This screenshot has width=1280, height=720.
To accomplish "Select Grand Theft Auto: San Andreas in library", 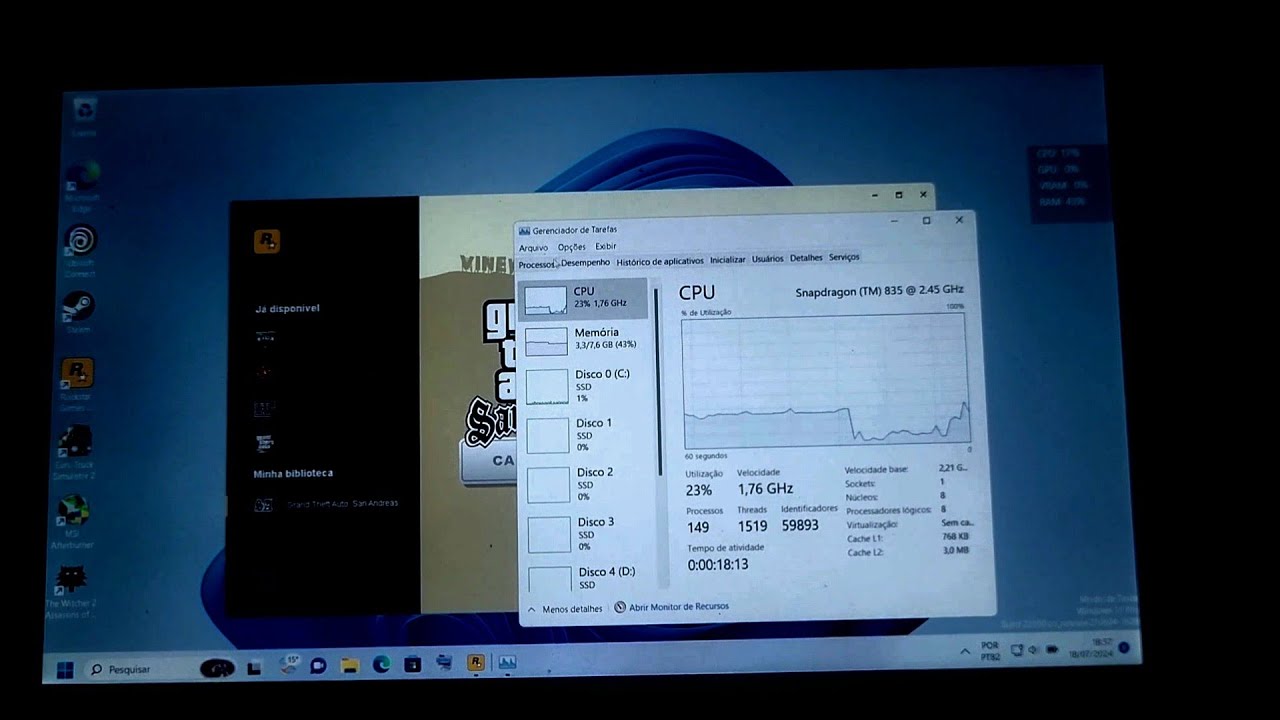I will pyautogui.click(x=326, y=504).
